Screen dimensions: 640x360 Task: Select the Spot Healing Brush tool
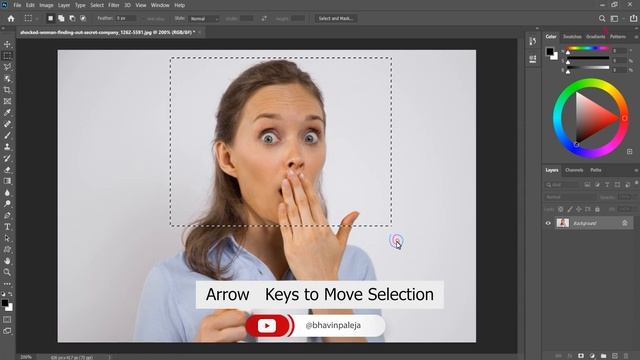pos(7,124)
